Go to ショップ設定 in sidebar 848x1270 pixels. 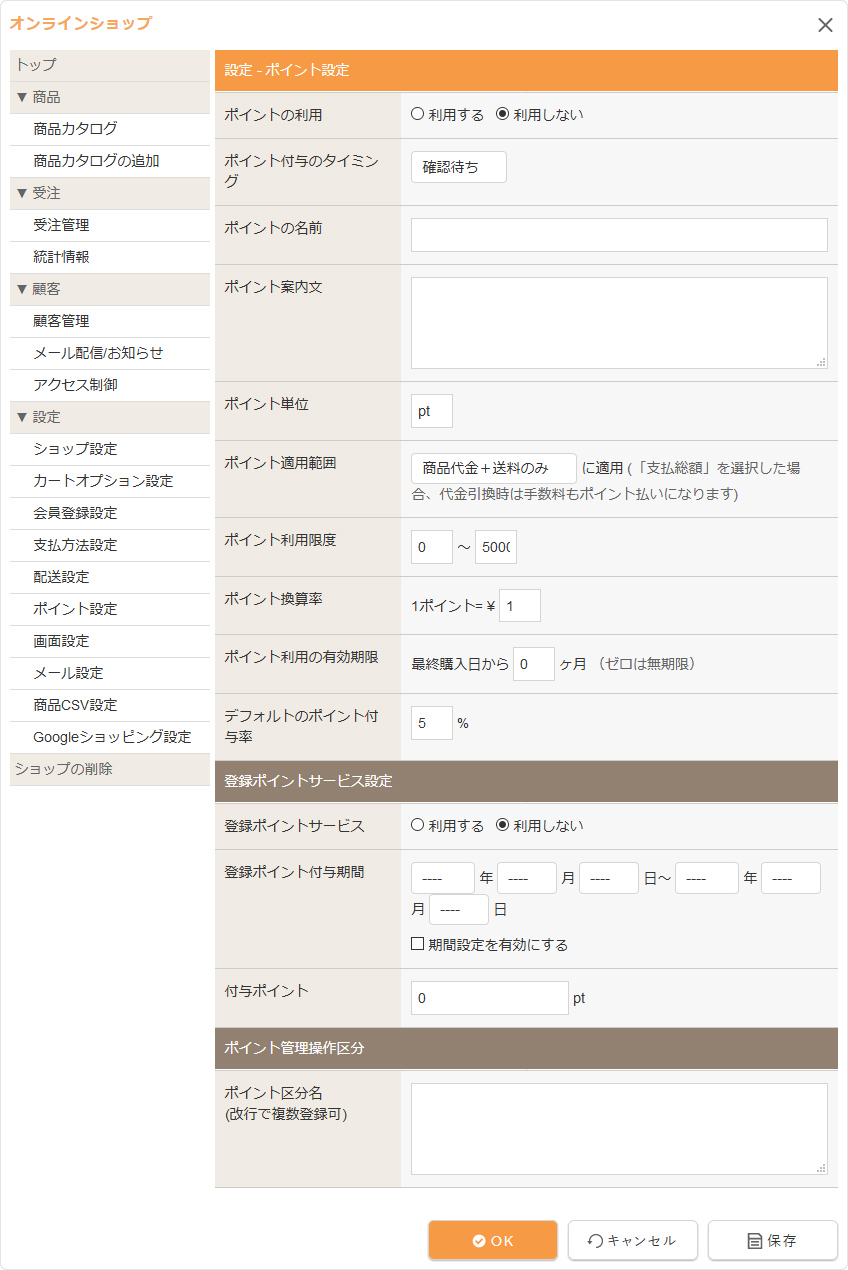[75, 449]
